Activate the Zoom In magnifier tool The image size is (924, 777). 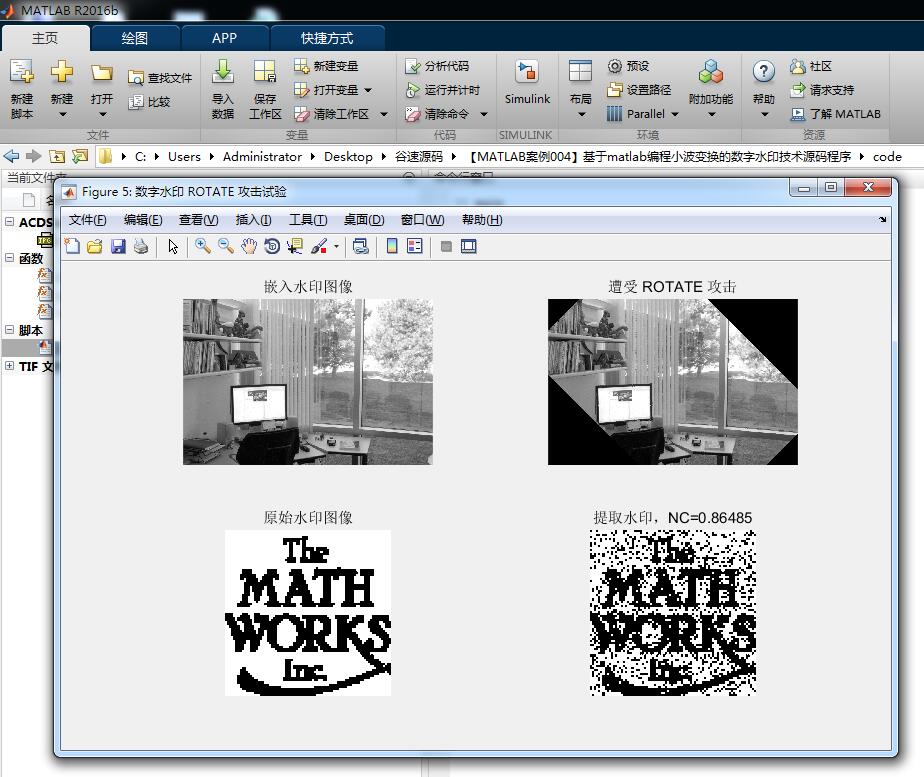coord(203,246)
